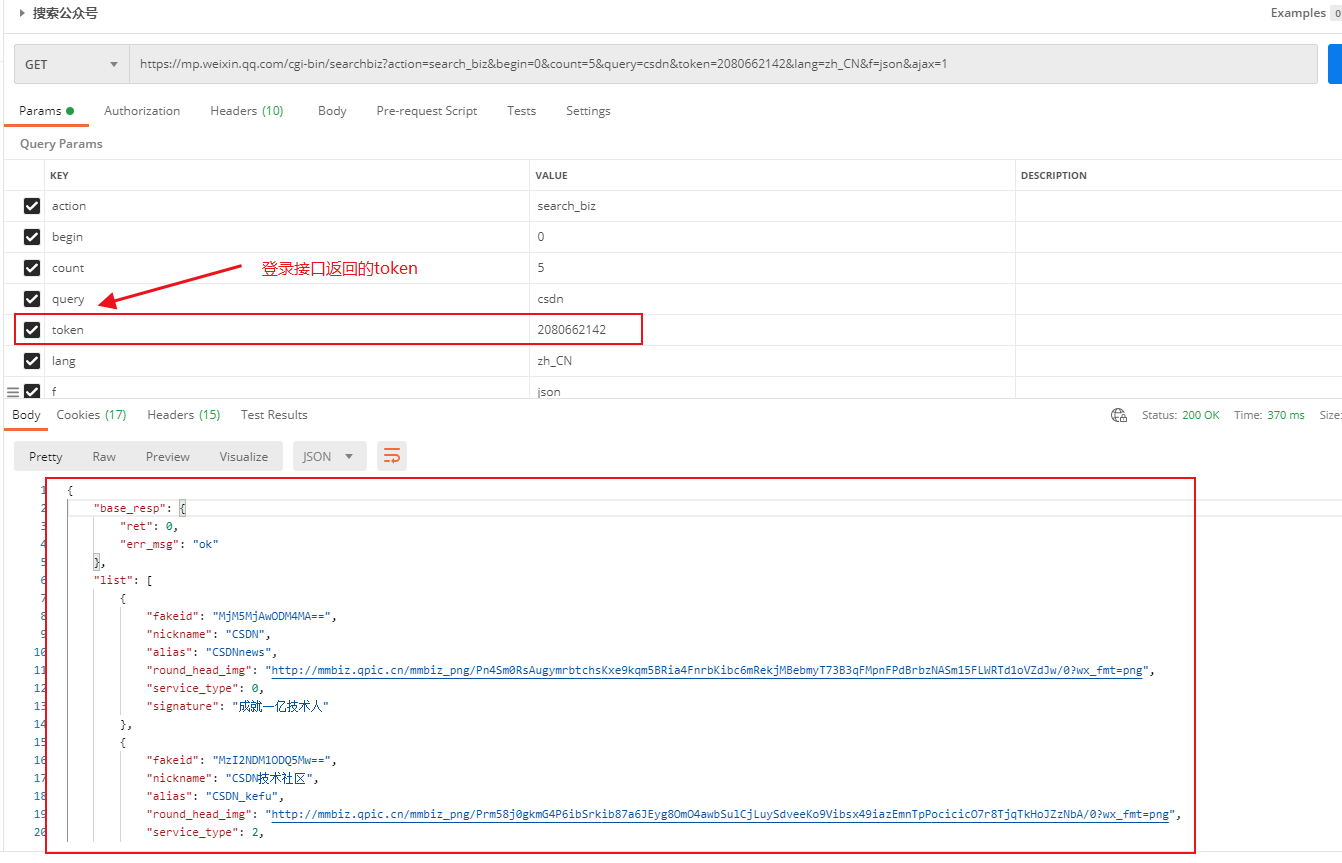This screenshot has width=1342, height=863.
Task: Open the Pre-request Script tab
Action: point(427,111)
